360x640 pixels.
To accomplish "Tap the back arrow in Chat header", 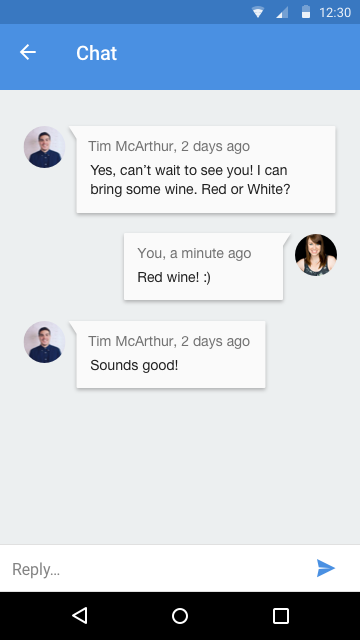I will [28, 52].
